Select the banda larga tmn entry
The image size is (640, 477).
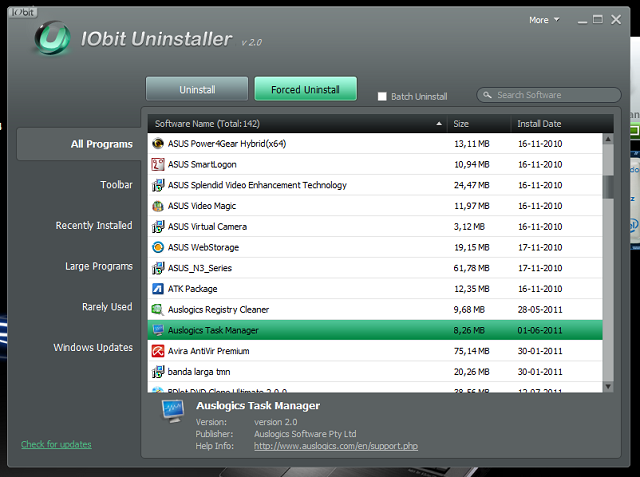(x=375, y=372)
